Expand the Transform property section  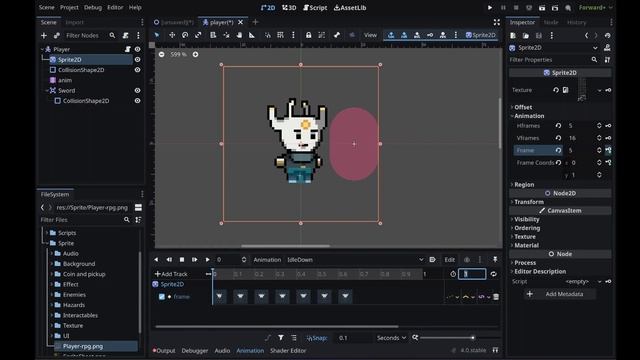529,202
